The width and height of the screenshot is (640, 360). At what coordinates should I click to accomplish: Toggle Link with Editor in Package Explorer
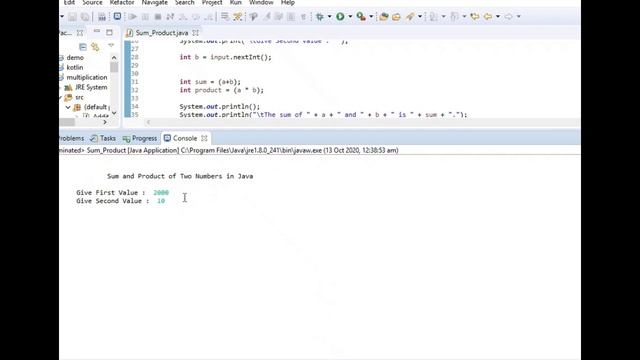pos(95,47)
